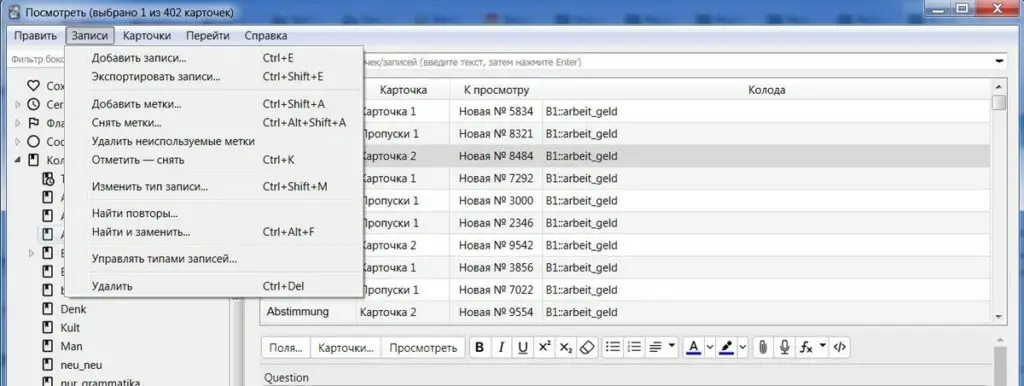Open the Перейти menu

coord(208,36)
